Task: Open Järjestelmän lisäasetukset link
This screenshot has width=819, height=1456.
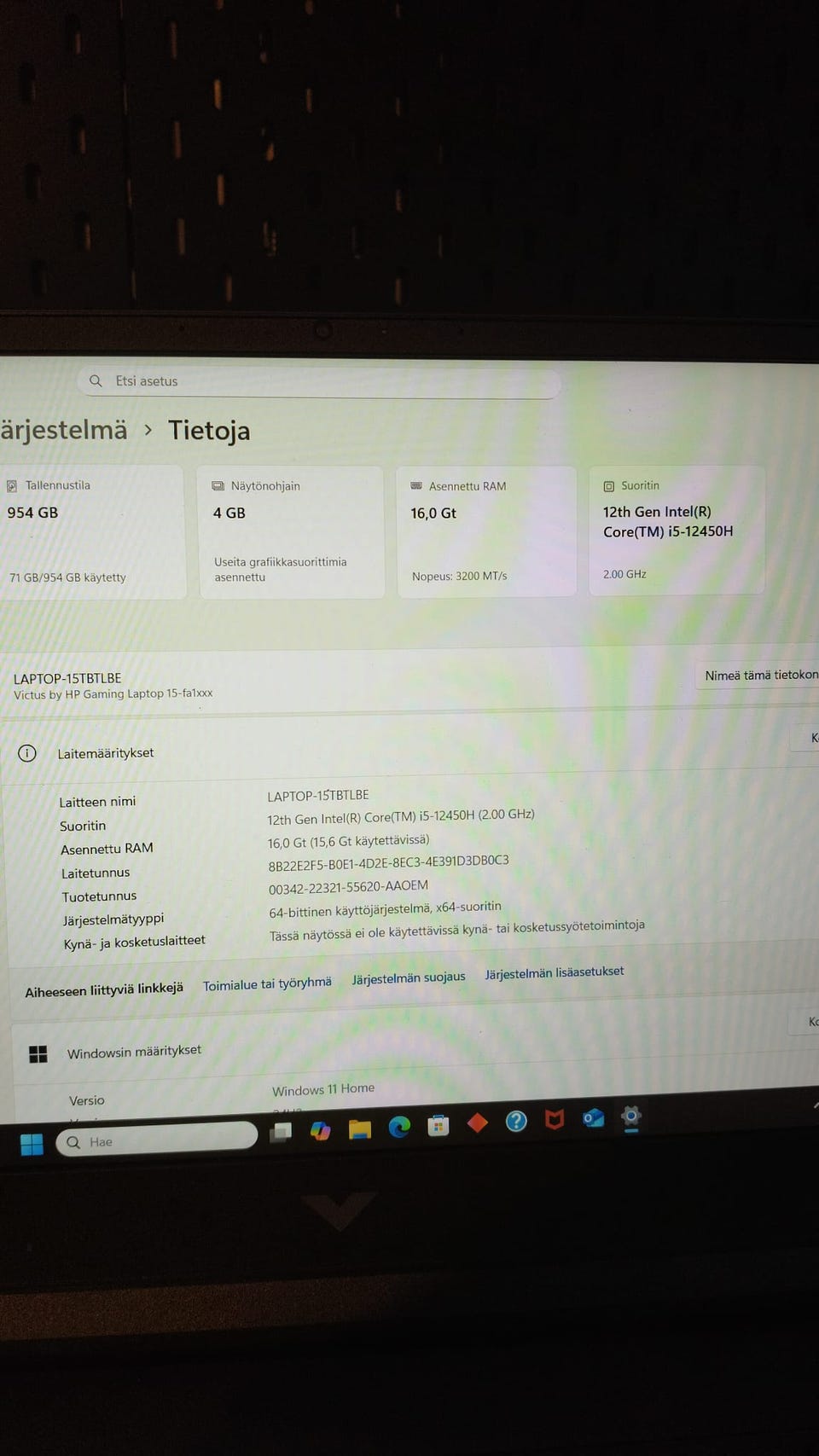Action: 555,972
